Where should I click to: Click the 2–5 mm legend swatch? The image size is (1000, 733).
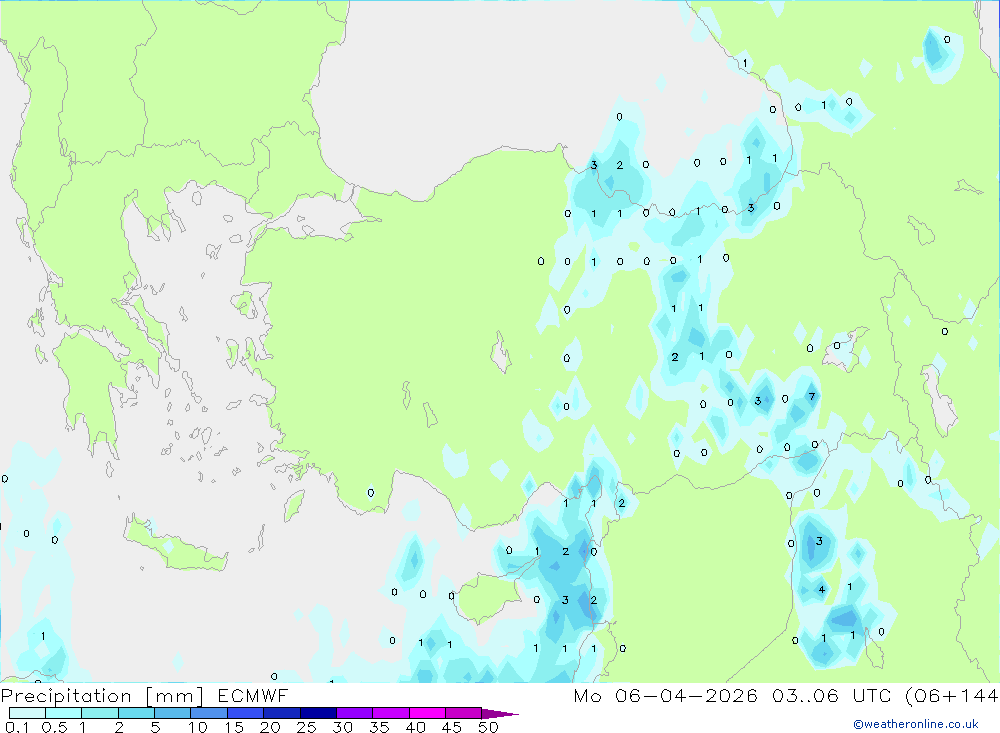coord(136,713)
